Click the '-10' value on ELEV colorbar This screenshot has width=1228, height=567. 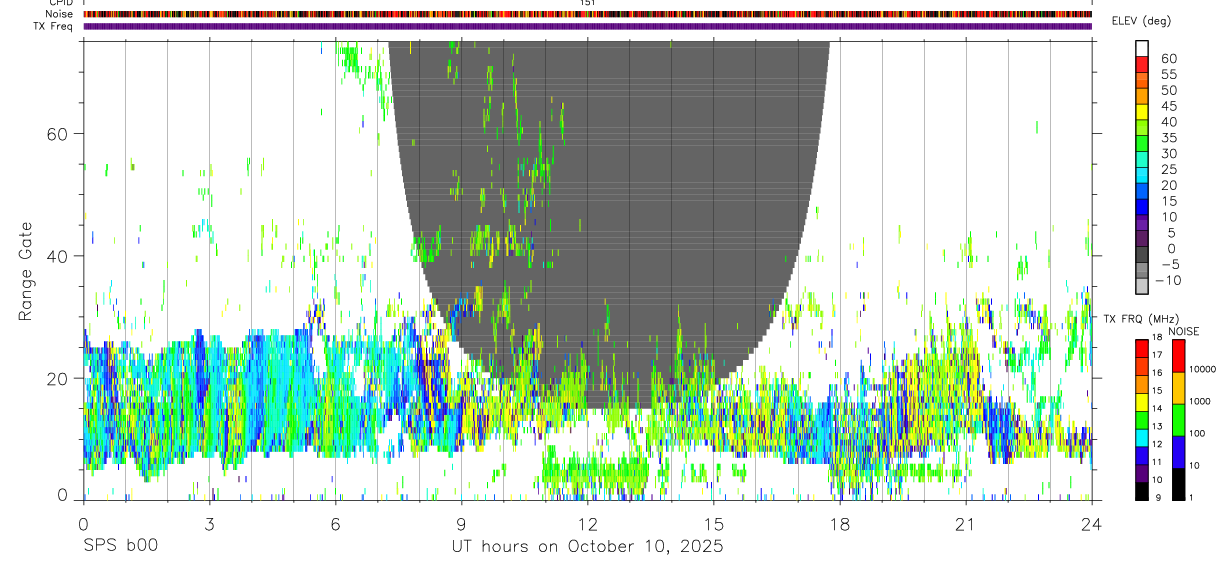pyautogui.click(x=1168, y=281)
